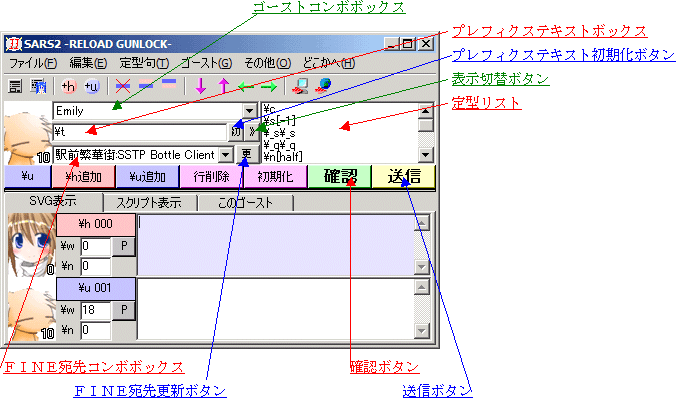Click the magenta up arrow icon

click(223, 86)
